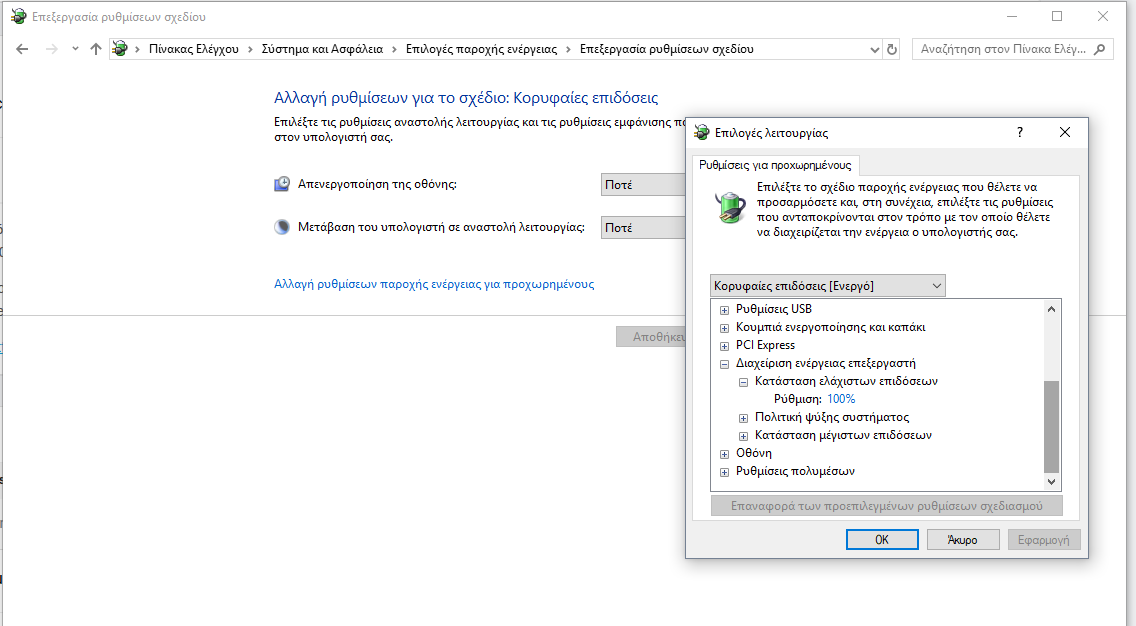The height and width of the screenshot is (626, 1136).
Task: Click the display turn-off monitor icon
Action: [282, 184]
